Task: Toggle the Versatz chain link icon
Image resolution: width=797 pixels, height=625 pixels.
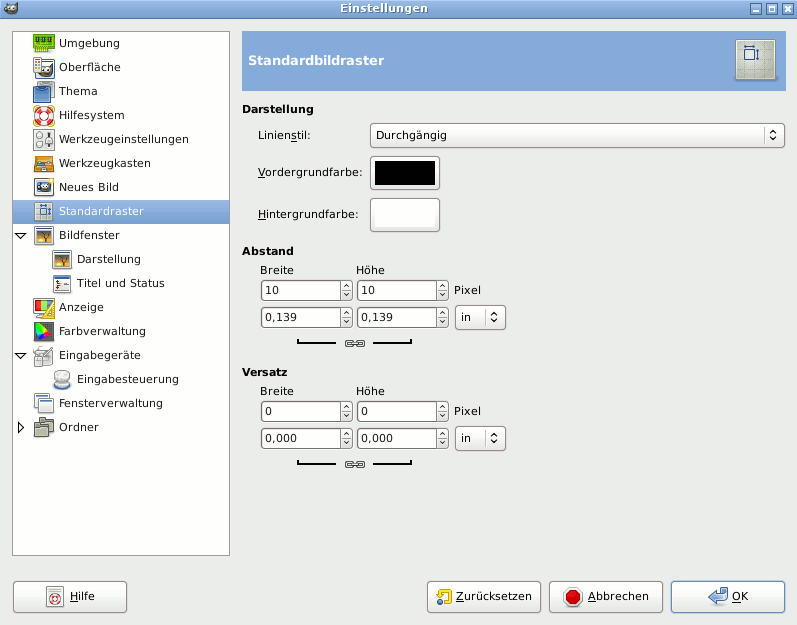Action: 355,464
